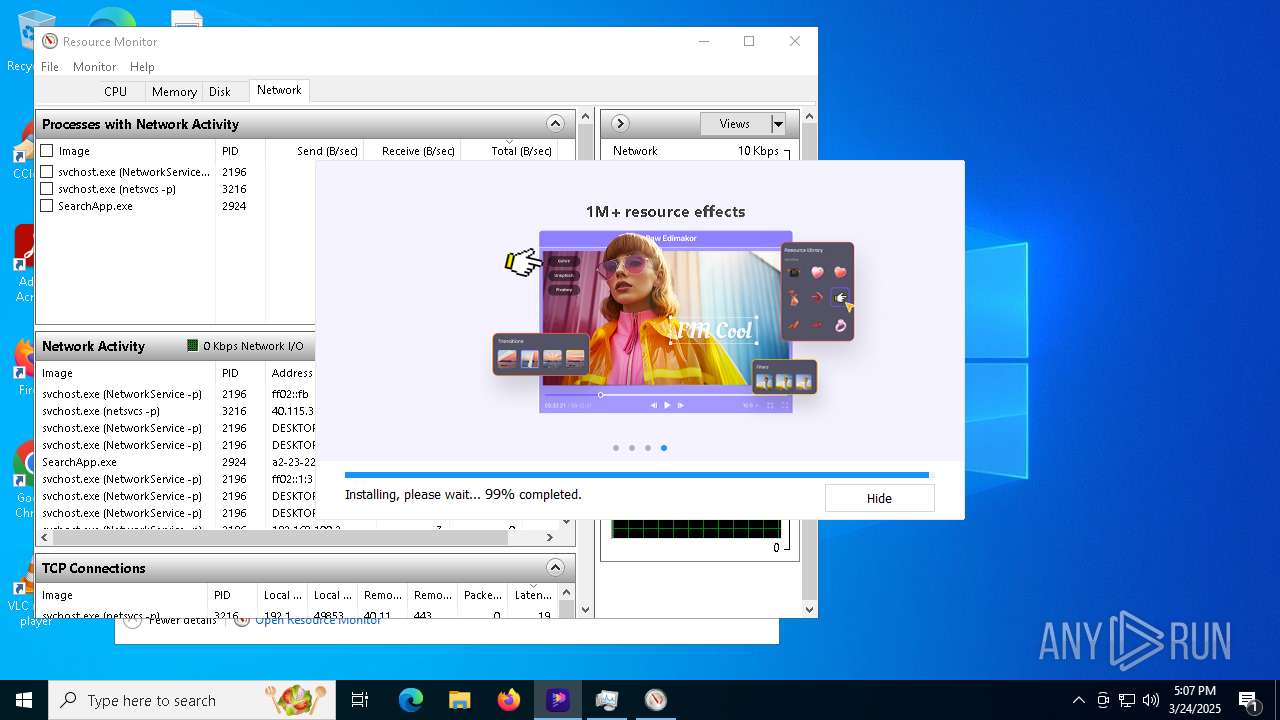The width and height of the screenshot is (1280, 720).
Task: Select svchost.exe (netsvcs -p) Network Activity row
Action: 176,411
